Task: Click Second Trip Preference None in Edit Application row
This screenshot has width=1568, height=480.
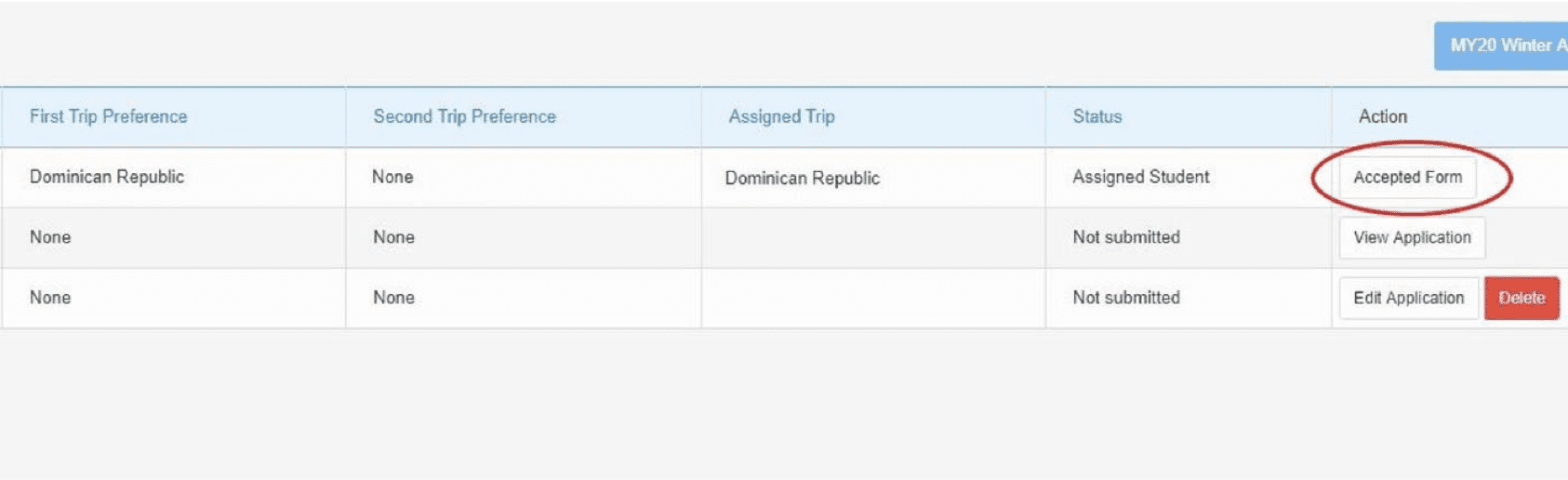Action: 393,299
